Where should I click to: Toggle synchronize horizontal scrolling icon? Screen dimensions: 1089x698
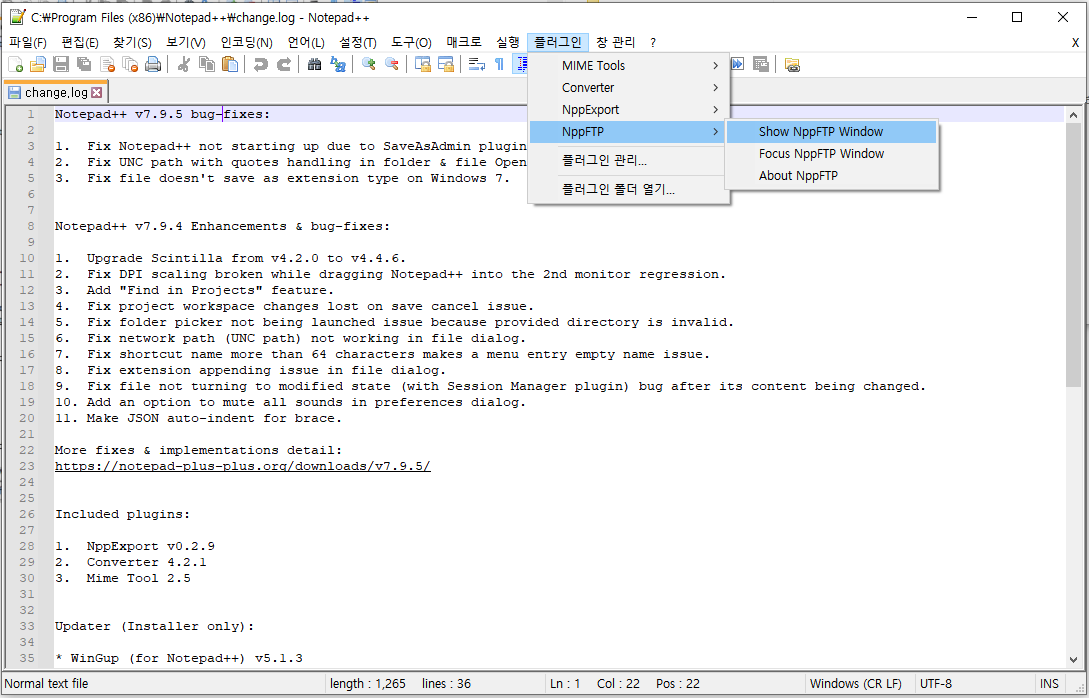point(445,65)
